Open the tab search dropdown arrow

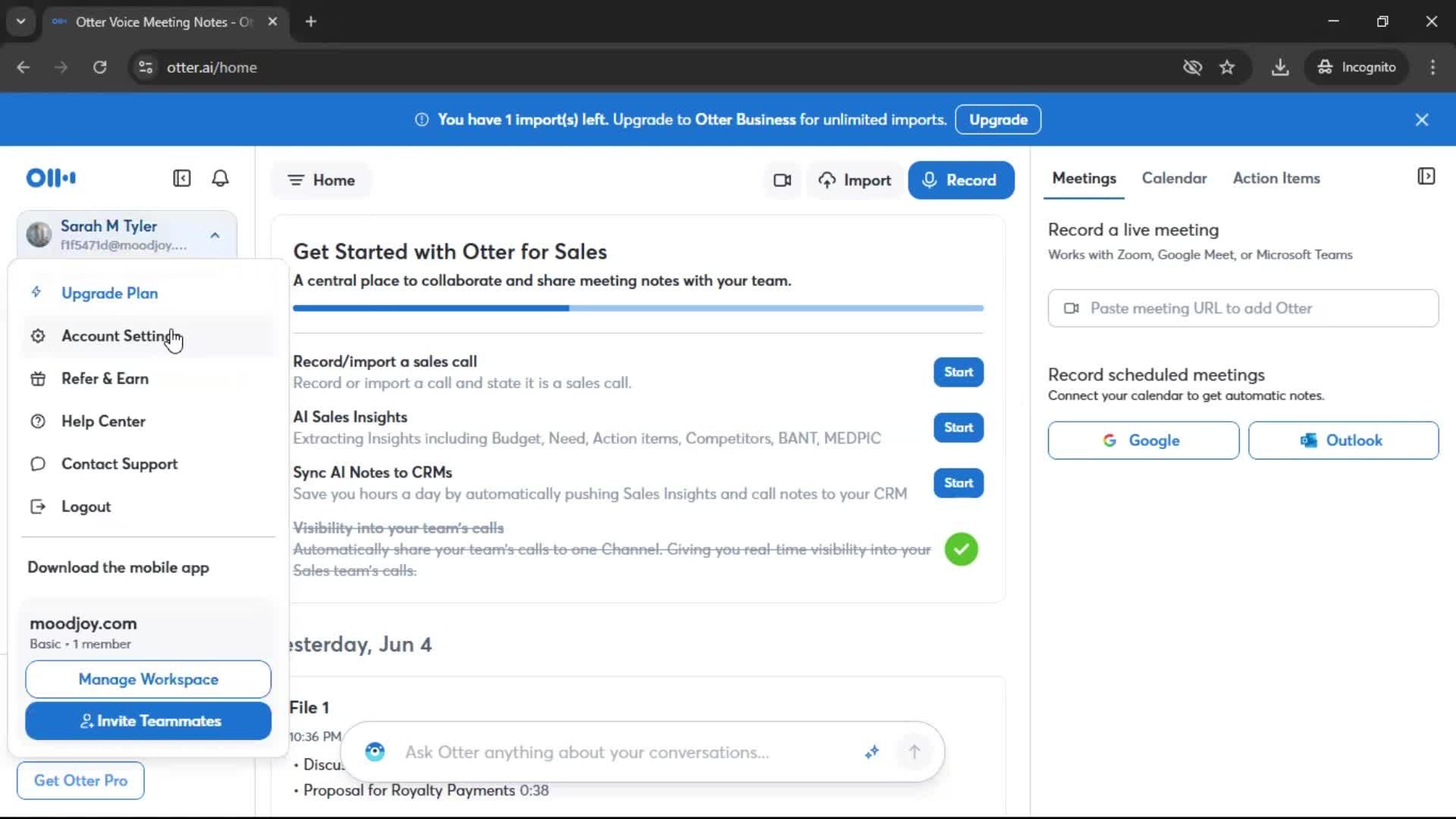point(20,21)
